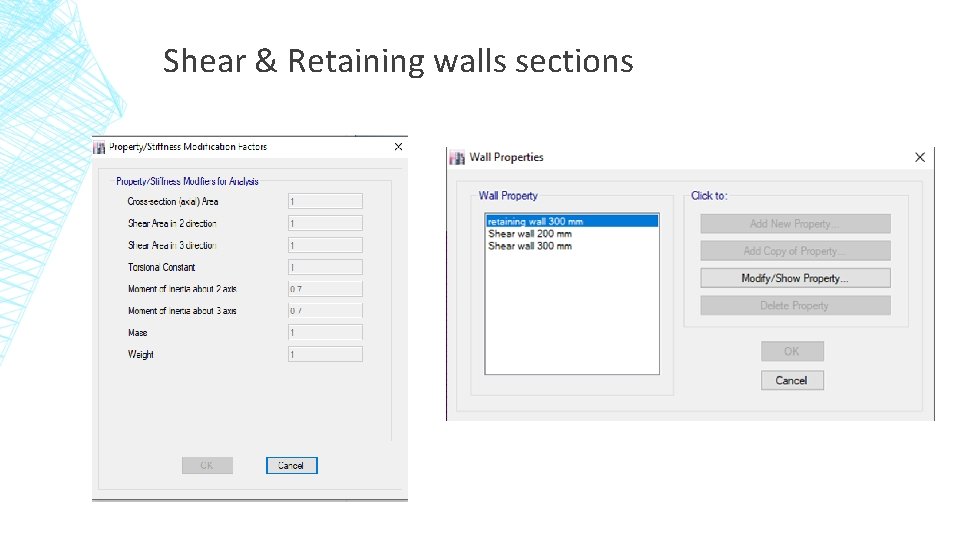Cancel the Stiffness Modification Factors dialog

click(x=291, y=465)
